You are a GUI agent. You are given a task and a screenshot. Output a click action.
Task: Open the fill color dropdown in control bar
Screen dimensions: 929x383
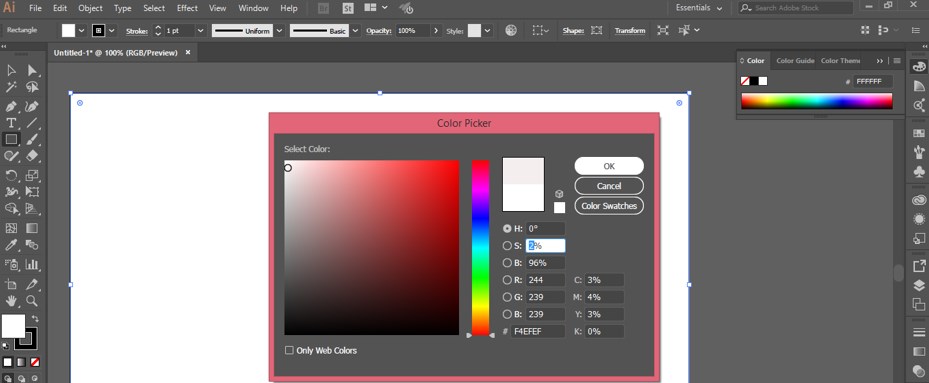click(x=82, y=31)
